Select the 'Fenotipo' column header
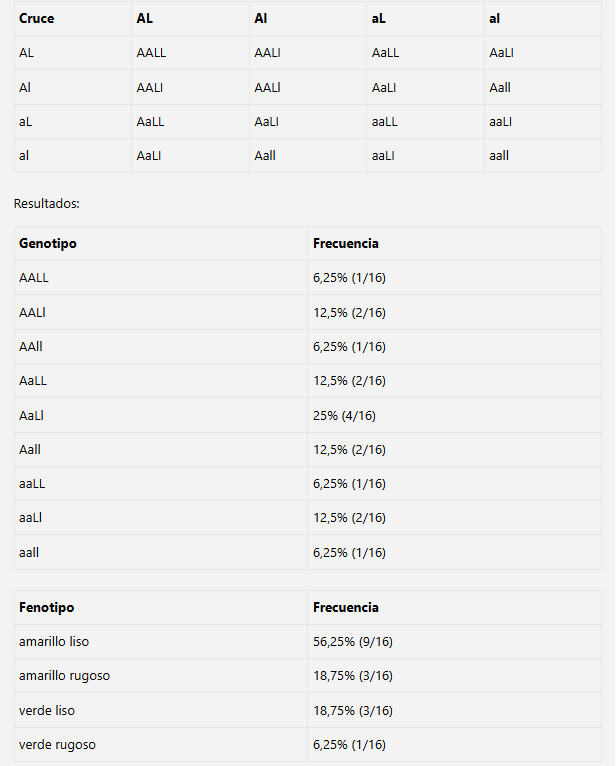This screenshot has height=766, width=616. click(x=46, y=607)
